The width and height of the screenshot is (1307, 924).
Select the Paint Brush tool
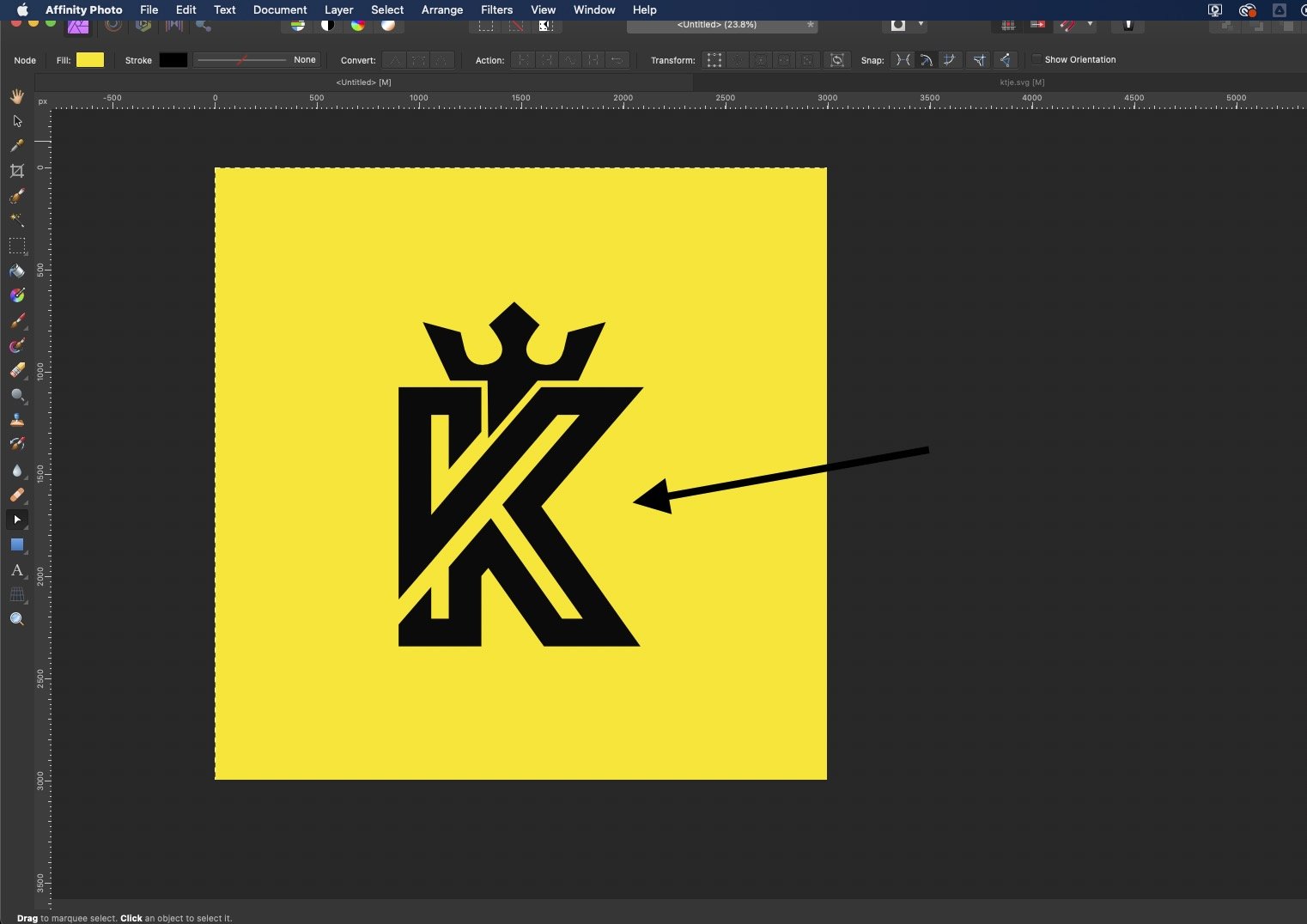(x=17, y=320)
